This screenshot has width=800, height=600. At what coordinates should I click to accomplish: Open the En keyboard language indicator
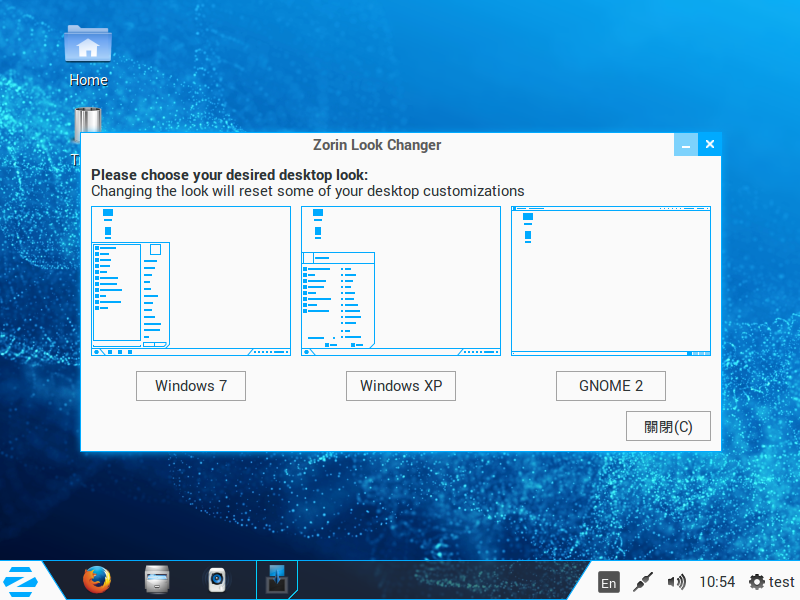point(609,582)
